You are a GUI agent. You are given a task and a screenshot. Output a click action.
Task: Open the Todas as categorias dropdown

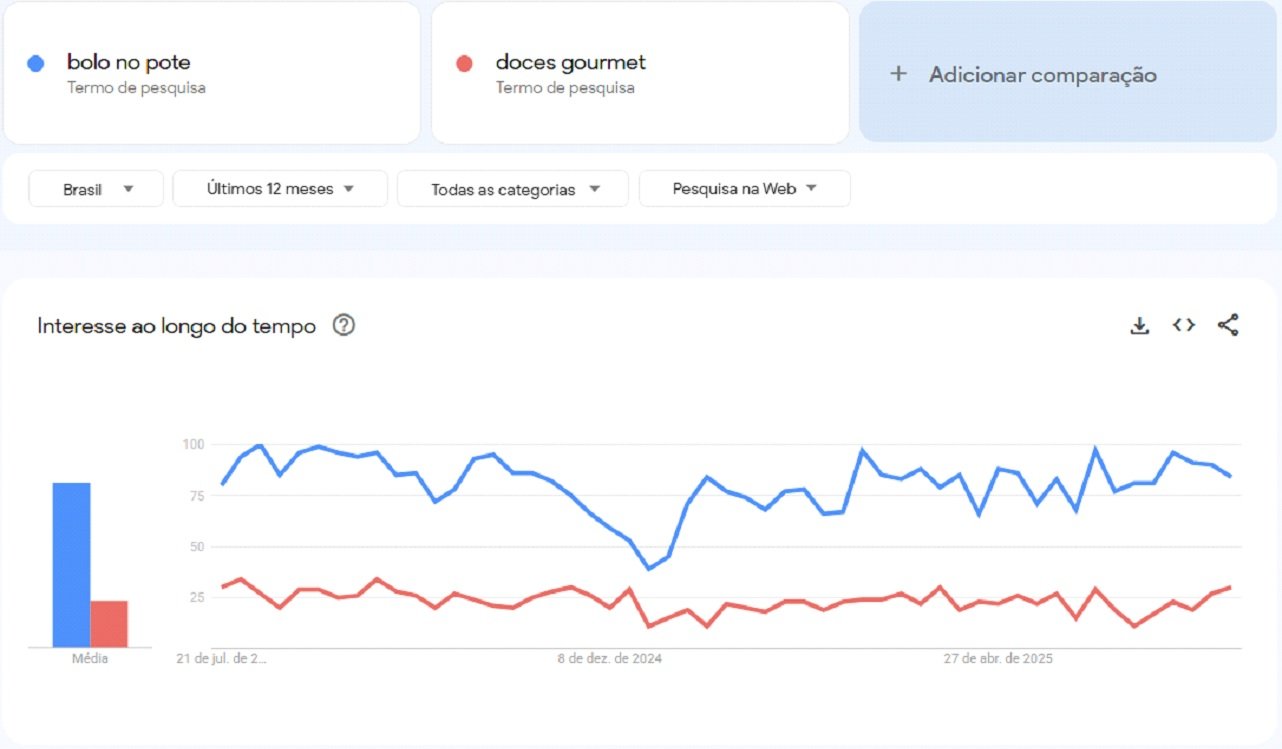[511, 188]
